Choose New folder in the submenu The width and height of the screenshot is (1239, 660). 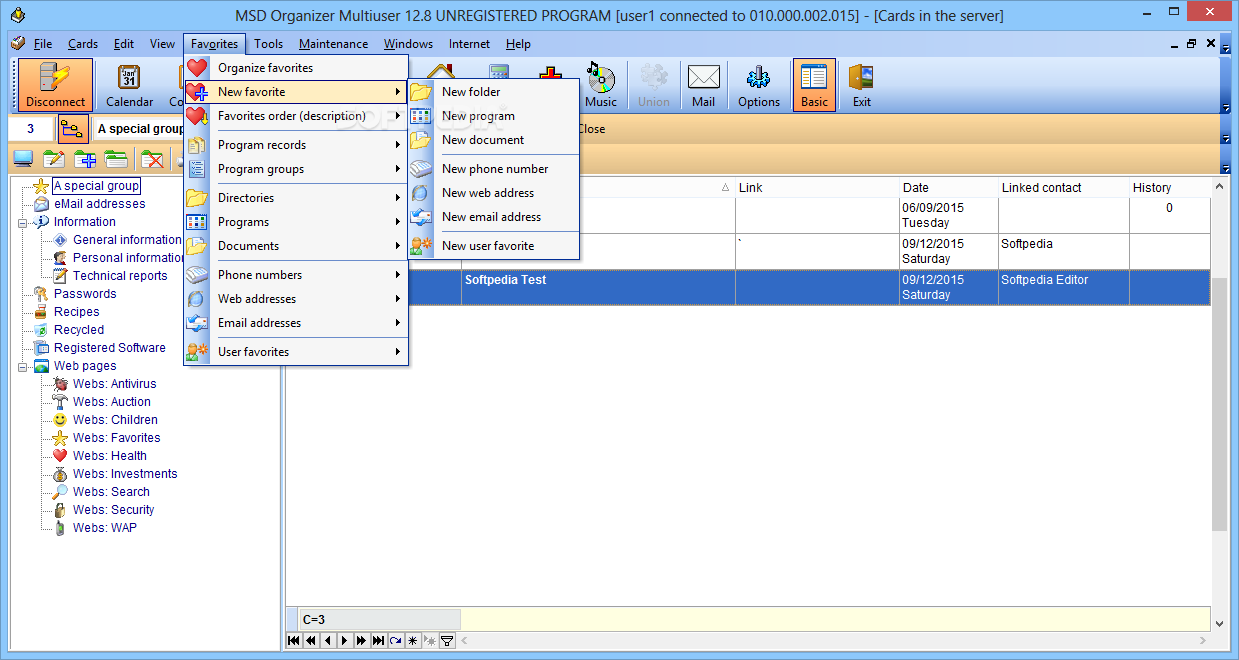click(x=494, y=92)
